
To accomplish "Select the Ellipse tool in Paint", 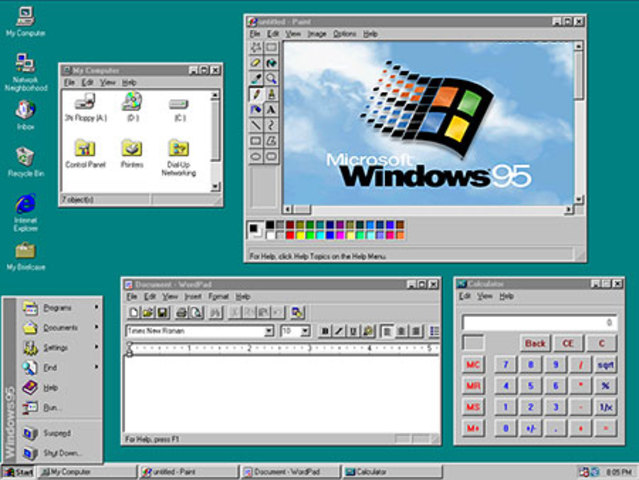I will [256, 156].
